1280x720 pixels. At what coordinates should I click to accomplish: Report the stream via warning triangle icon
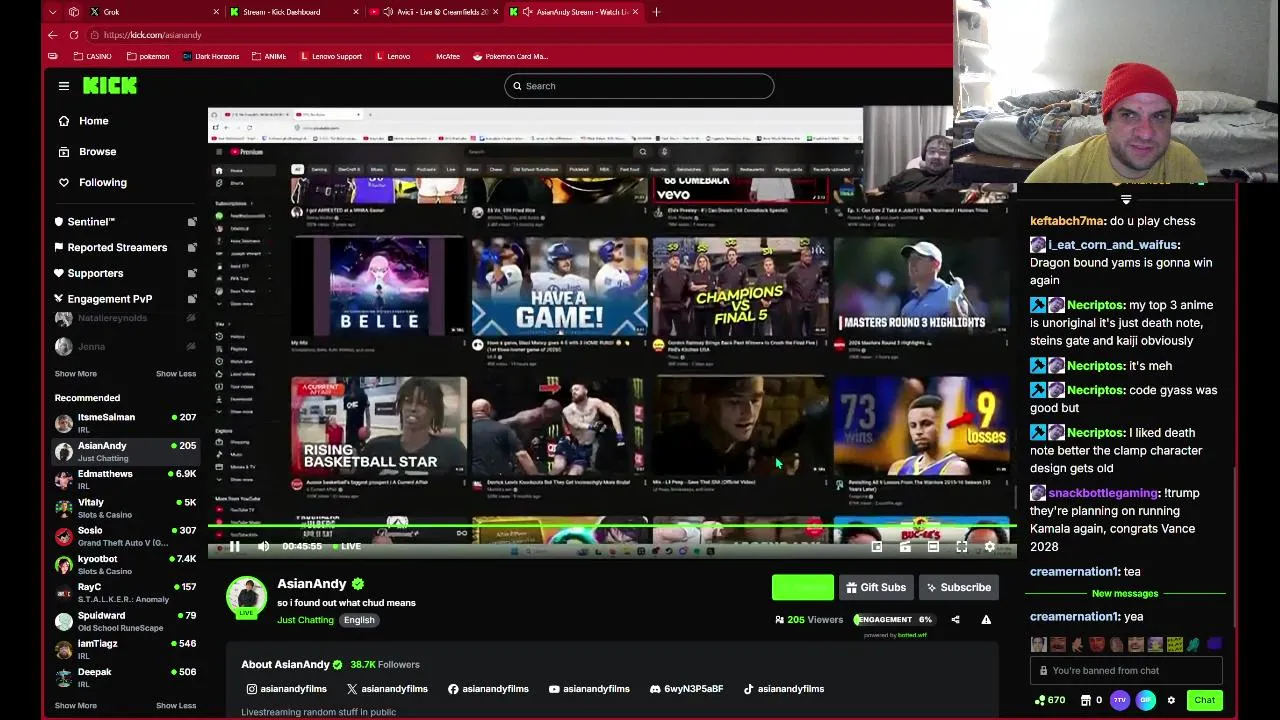pos(986,620)
